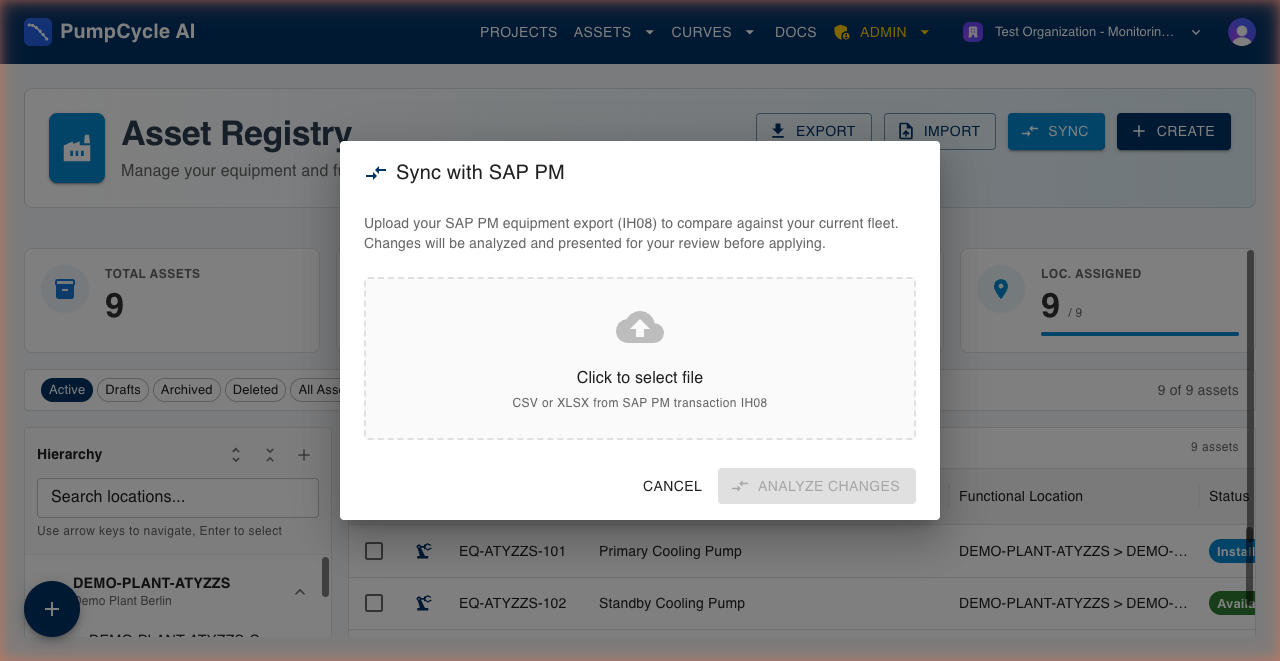Image resolution: width=1280 pixels, height=661 pixels.
Task: Check the row checkbox for Standby Cooling Pump
Action: coord(374,603)
